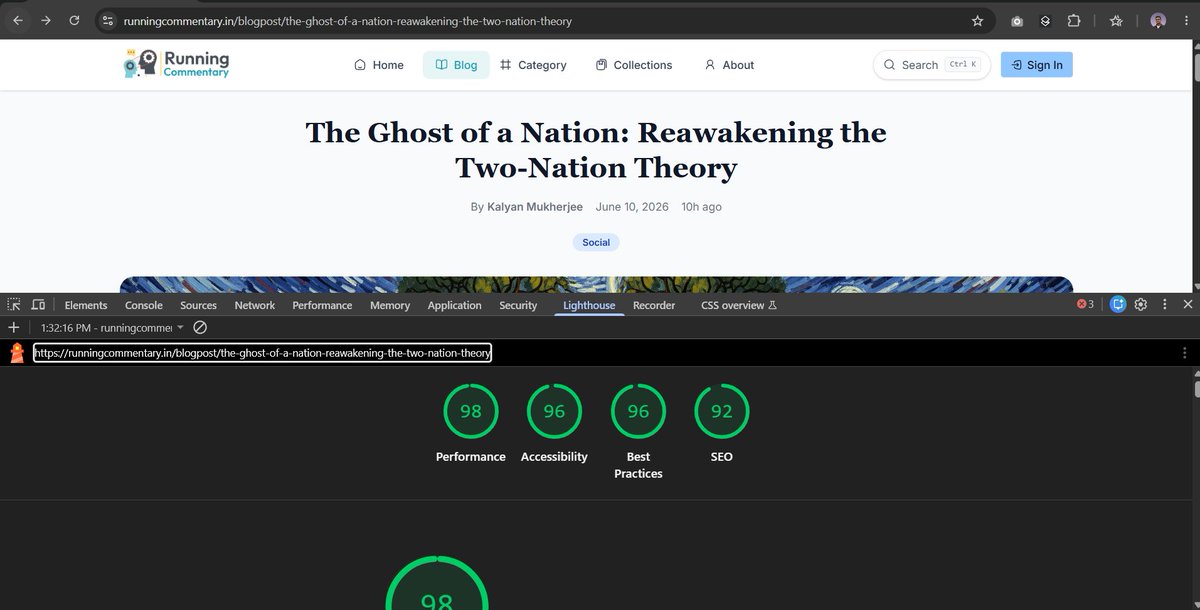The height and width of the screenshot is (610, 1200).
Task: Open the About page link
Action: click(x=729, y=65)
